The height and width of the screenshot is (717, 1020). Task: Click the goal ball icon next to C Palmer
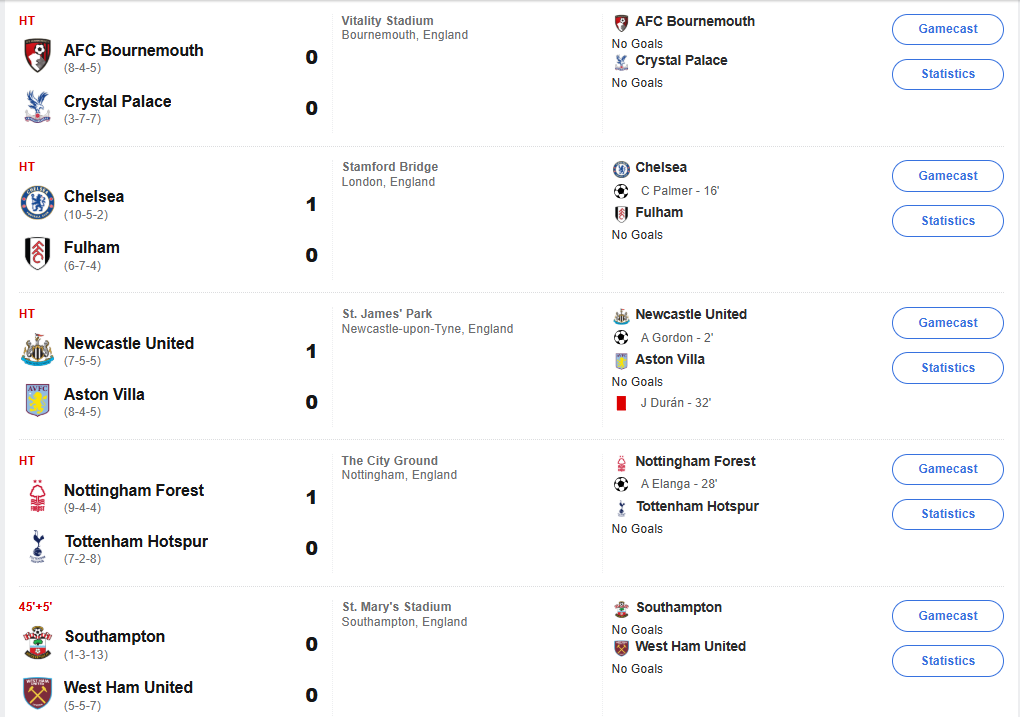[621, 191]
